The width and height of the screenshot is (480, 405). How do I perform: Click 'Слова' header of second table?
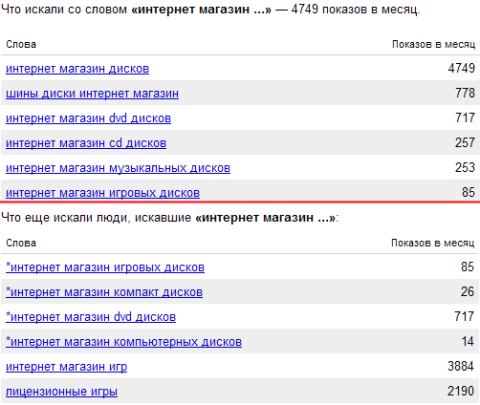(21, 243)
